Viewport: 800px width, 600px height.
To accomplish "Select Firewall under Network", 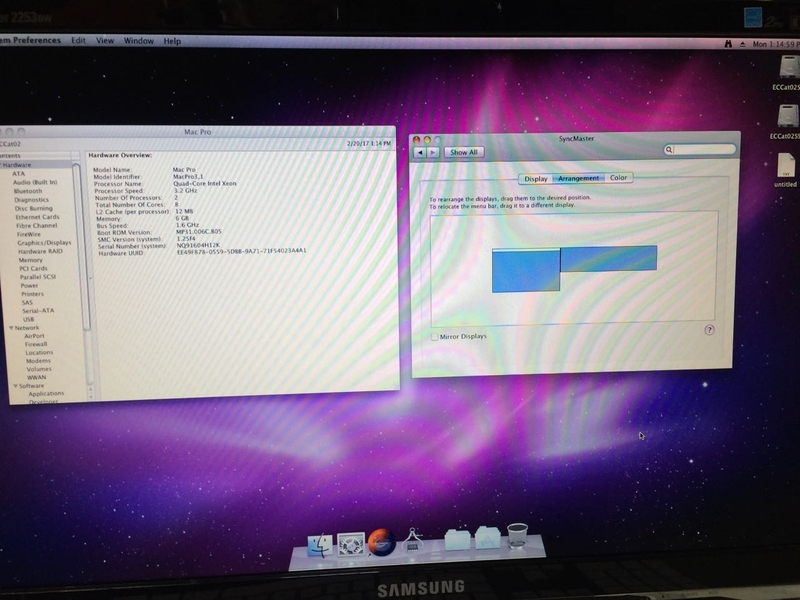I will coord(36,344).
